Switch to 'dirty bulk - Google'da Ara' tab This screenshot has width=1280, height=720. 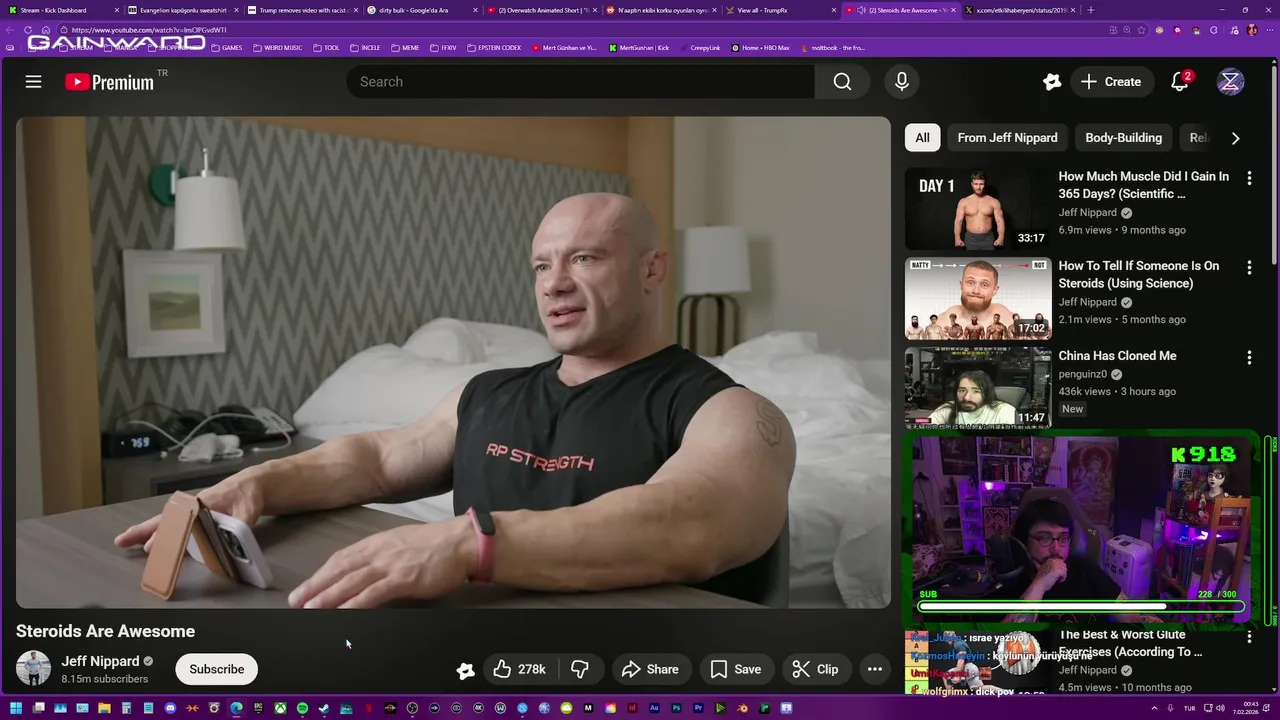pyautogui.click(x=421, y=10)
